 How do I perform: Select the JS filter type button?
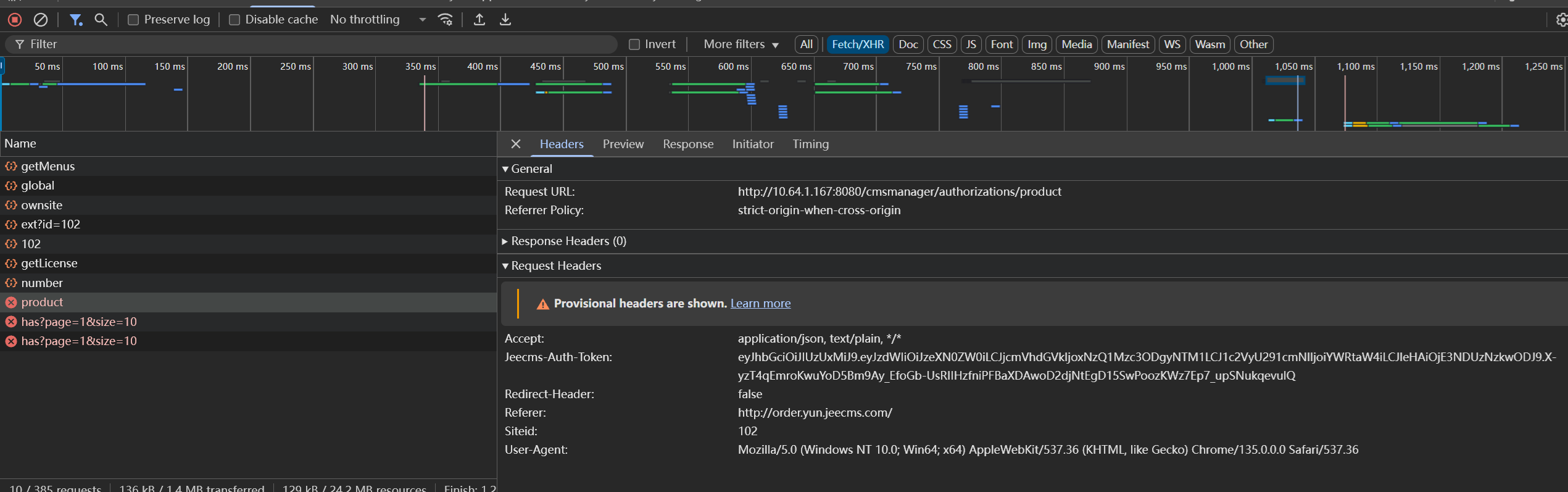pyautogui.click(x=971, y=44)
